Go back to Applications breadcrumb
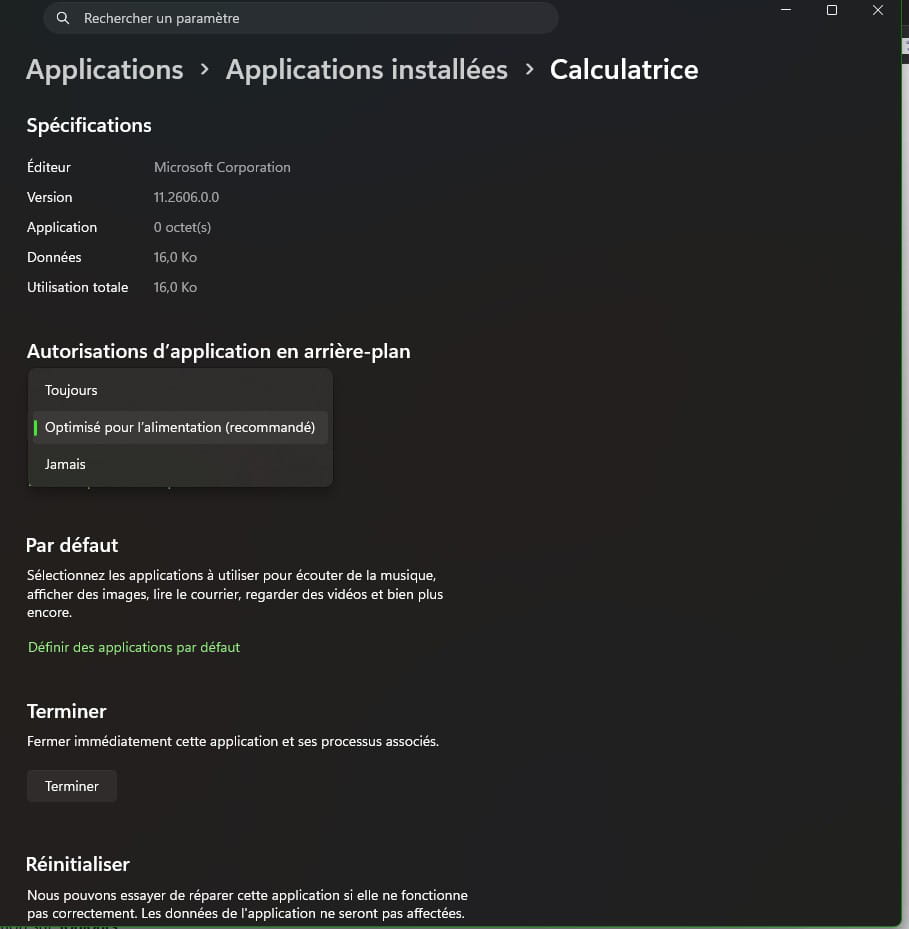The image size is (909, 929). (x=105, y=69)
